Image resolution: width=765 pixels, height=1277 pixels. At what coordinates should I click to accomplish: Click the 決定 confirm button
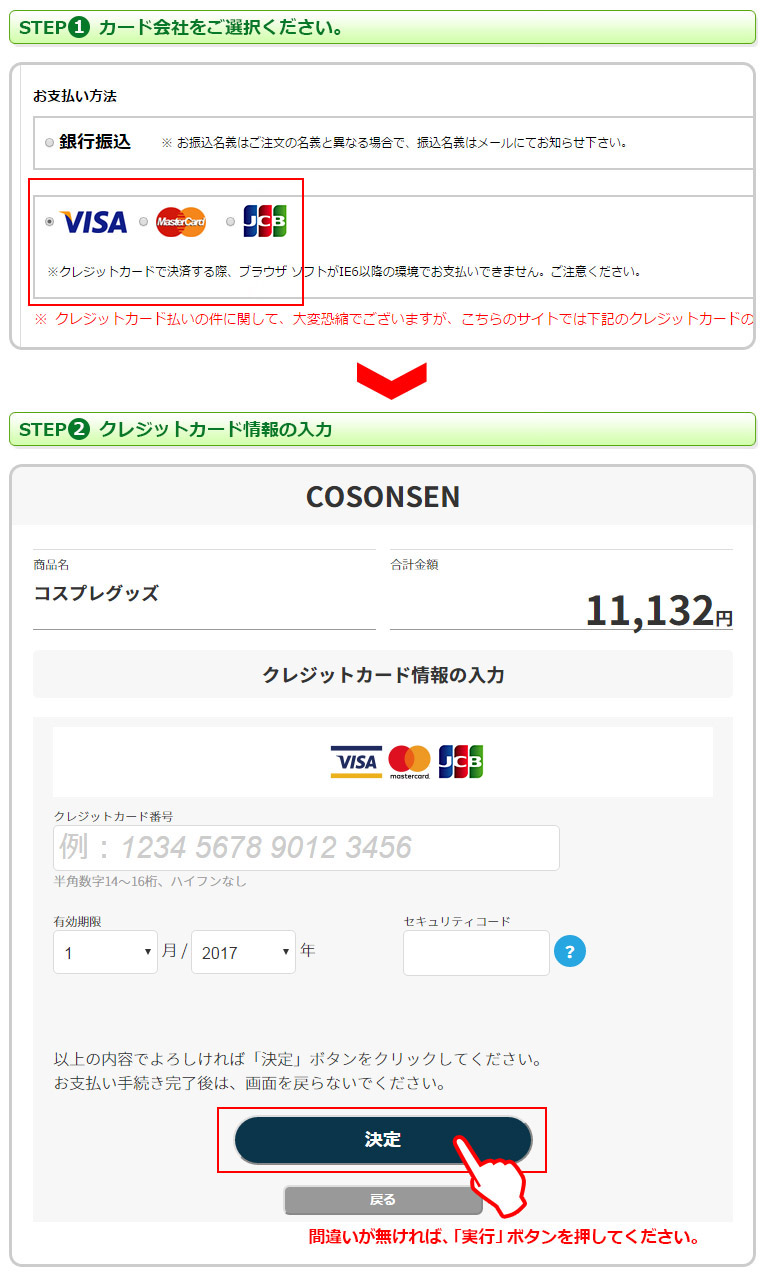(x=383, y=1140)
